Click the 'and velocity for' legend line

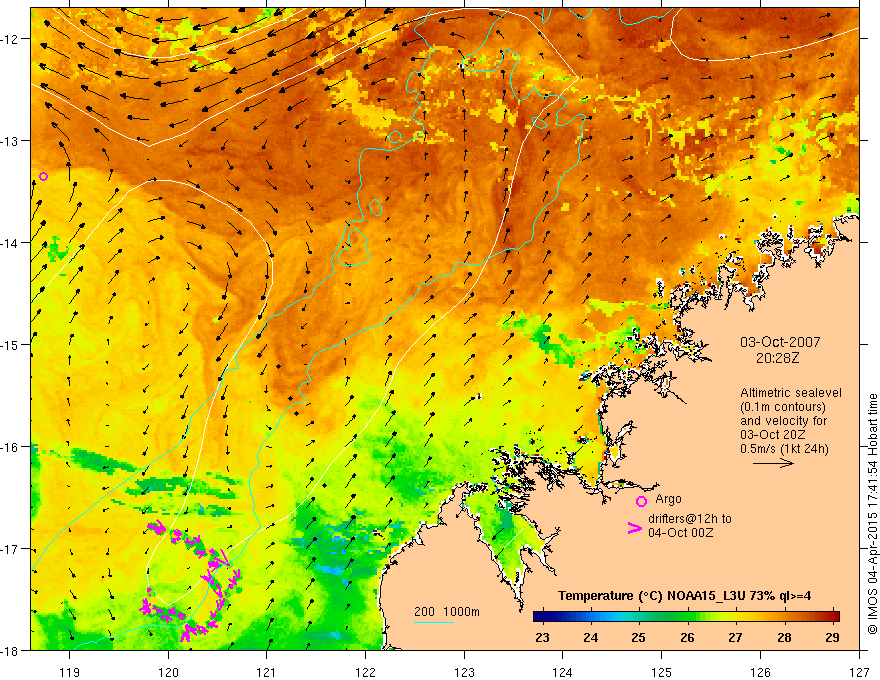(783, 421)
